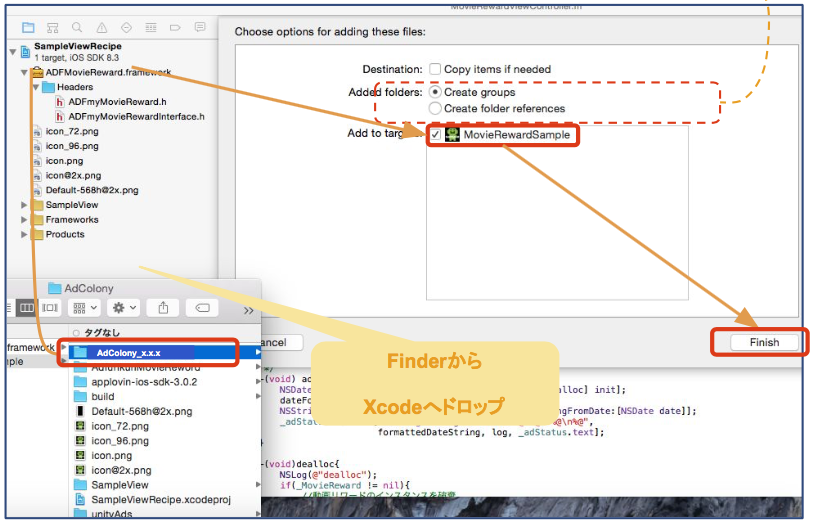Select unityAds folder in Finder
The width and height of the screenshot is (813, 525).
pyautogui.click(x=111, y=514)
